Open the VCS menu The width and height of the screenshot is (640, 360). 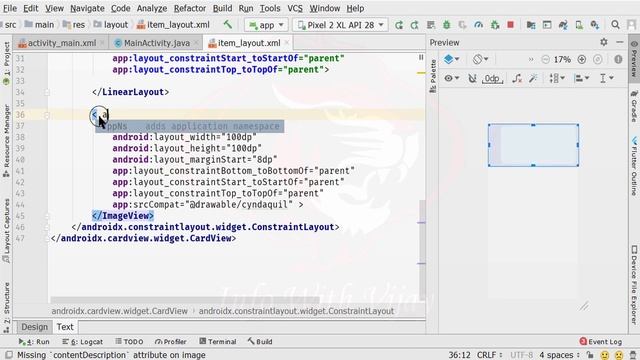click(295, 8)
